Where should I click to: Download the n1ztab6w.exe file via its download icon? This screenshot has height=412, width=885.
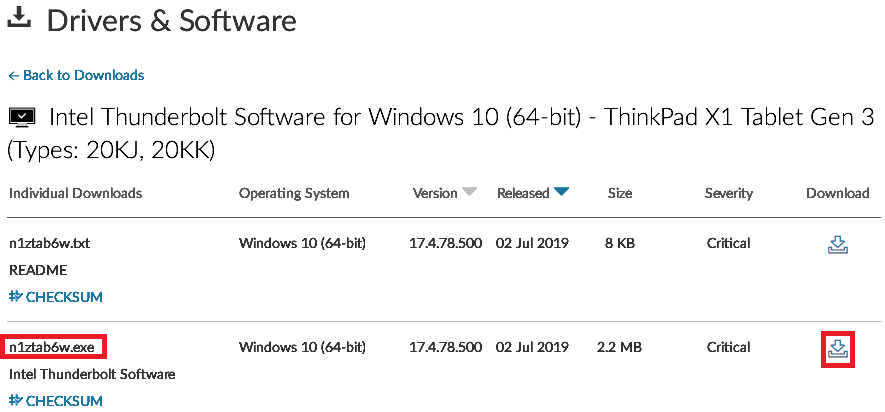pos(838,349)
